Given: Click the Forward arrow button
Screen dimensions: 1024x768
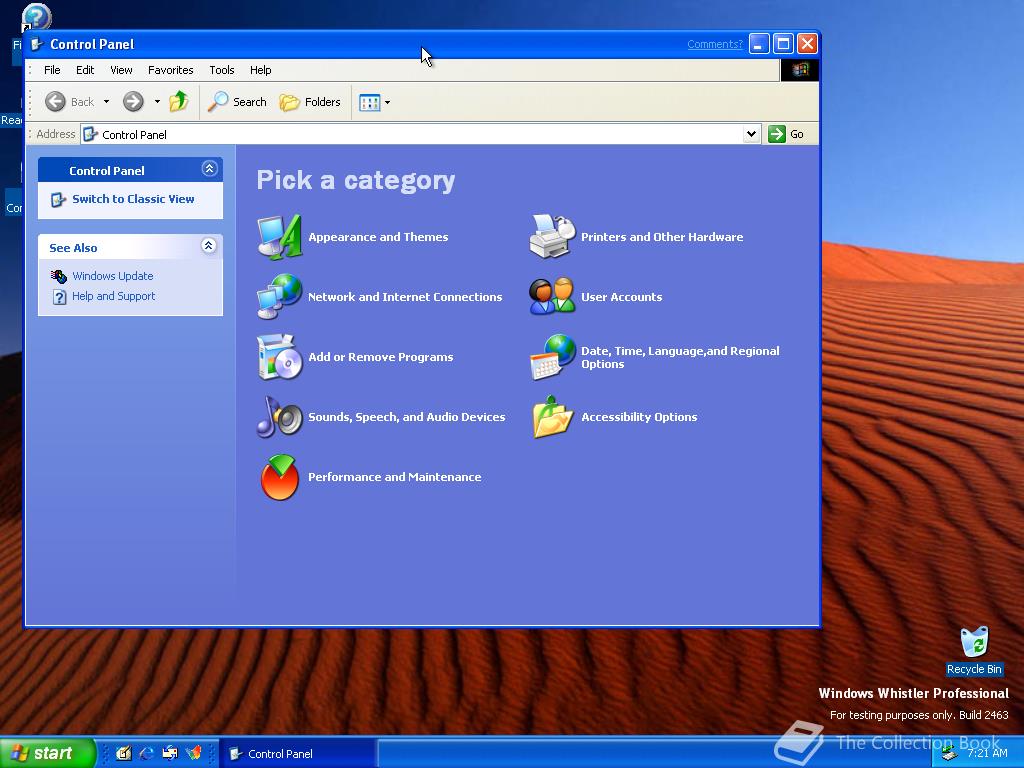Looking at the screenshot, I should (133, 101).
